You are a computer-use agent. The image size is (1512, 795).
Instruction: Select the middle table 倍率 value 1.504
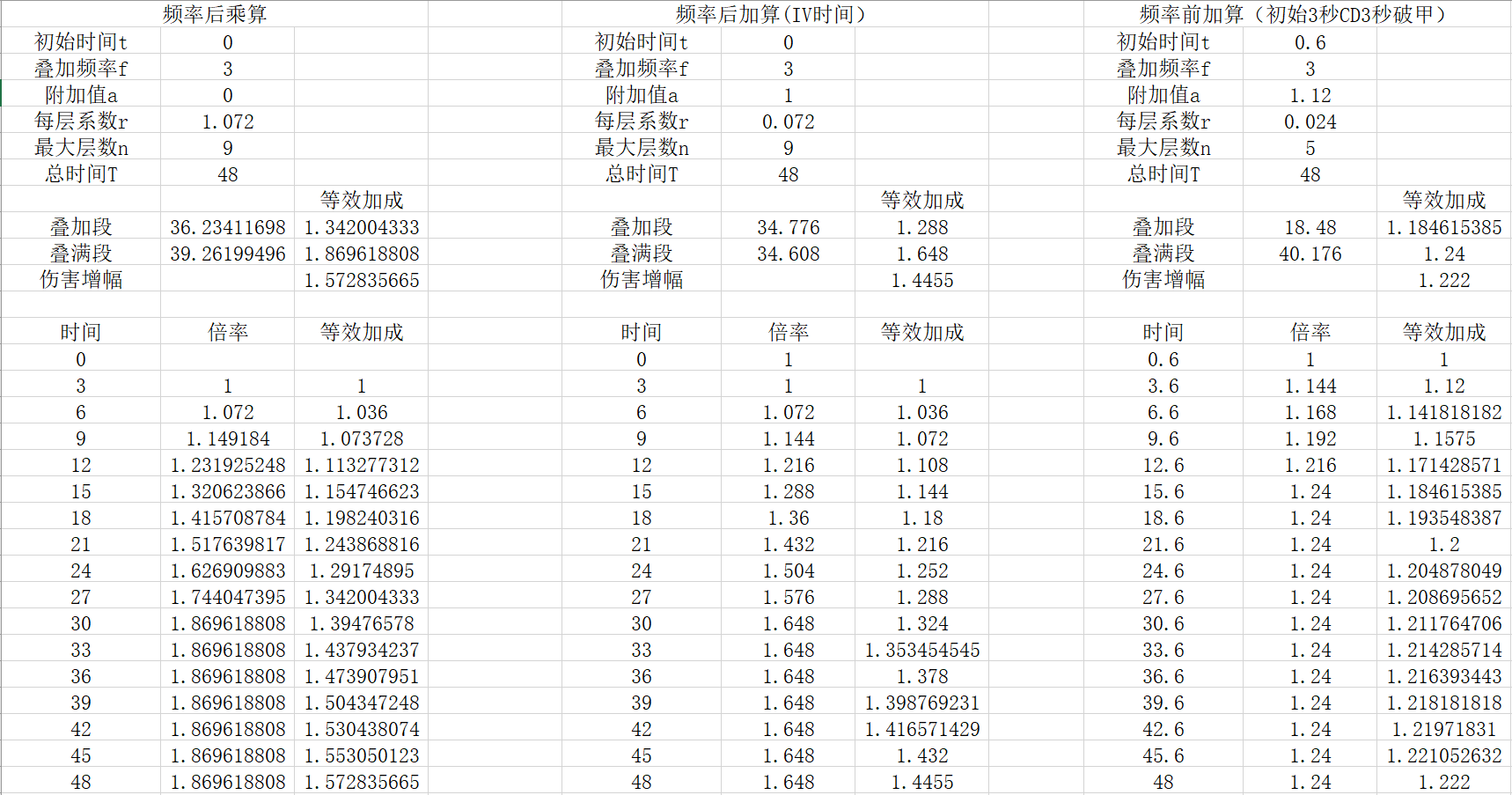789,570
